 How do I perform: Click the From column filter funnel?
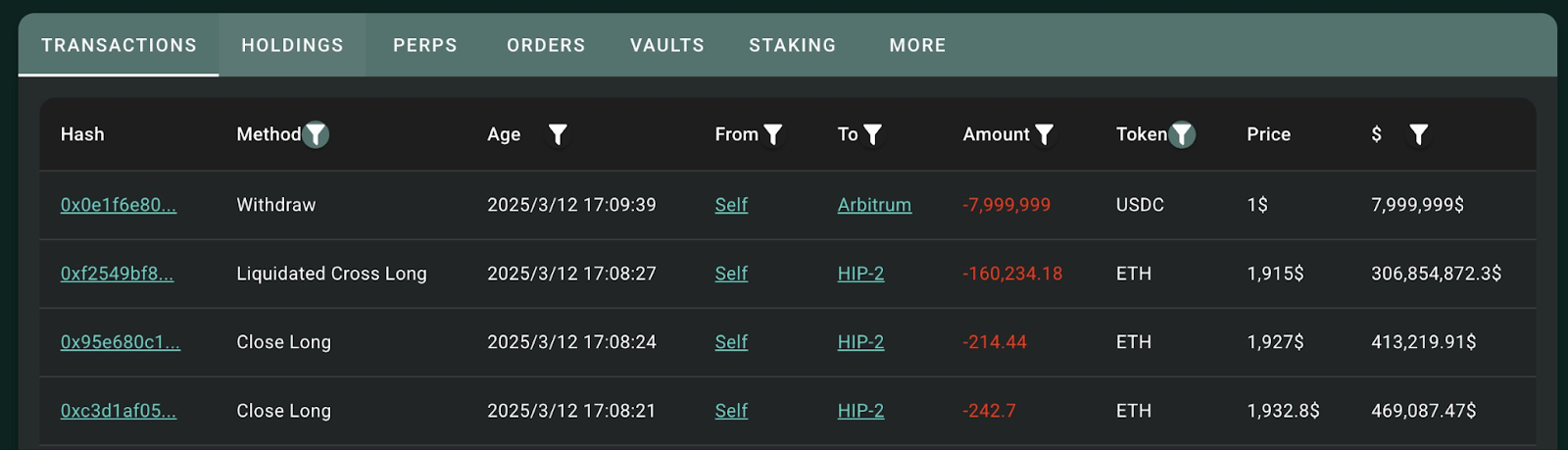(773, 134)
